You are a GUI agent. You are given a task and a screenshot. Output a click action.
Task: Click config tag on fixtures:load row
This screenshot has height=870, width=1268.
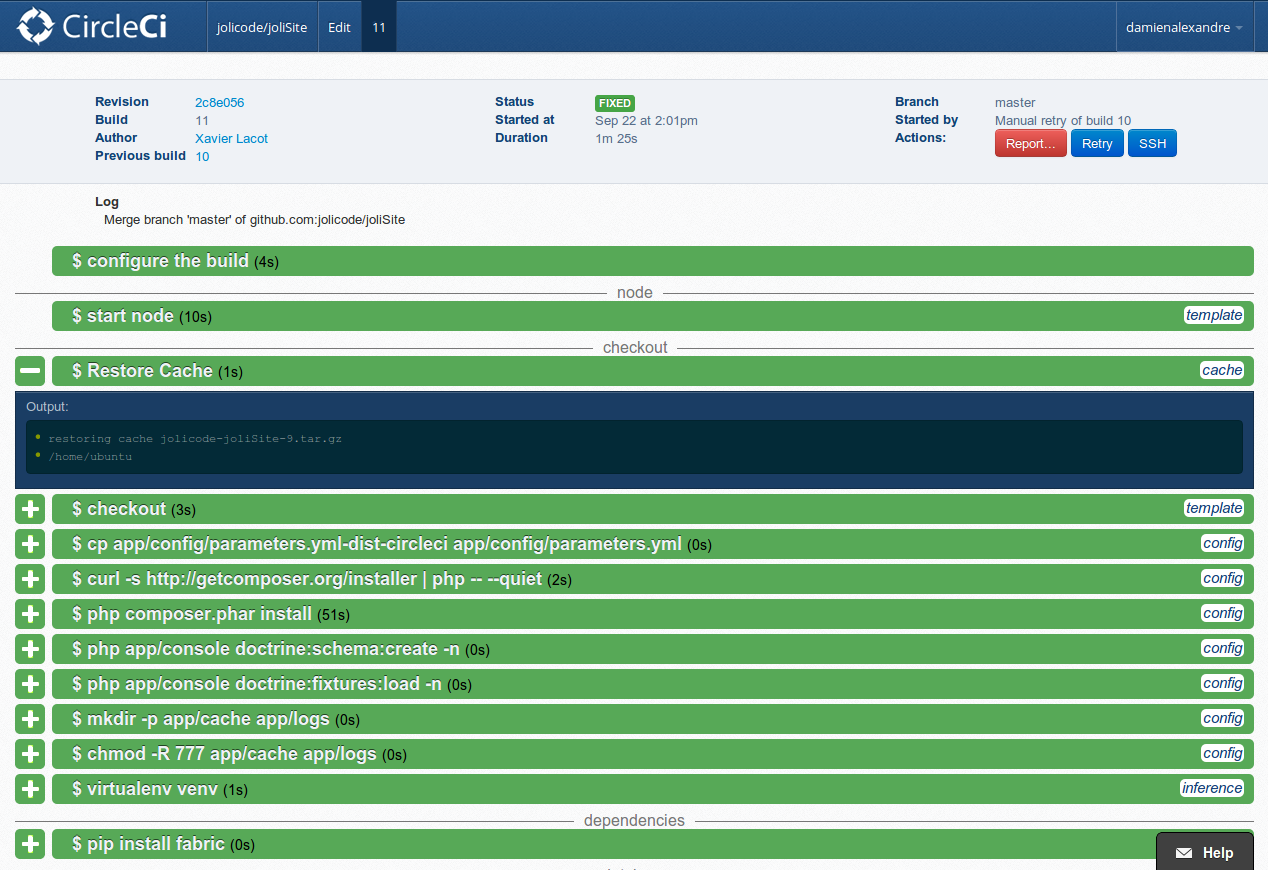pos(1222,683)
